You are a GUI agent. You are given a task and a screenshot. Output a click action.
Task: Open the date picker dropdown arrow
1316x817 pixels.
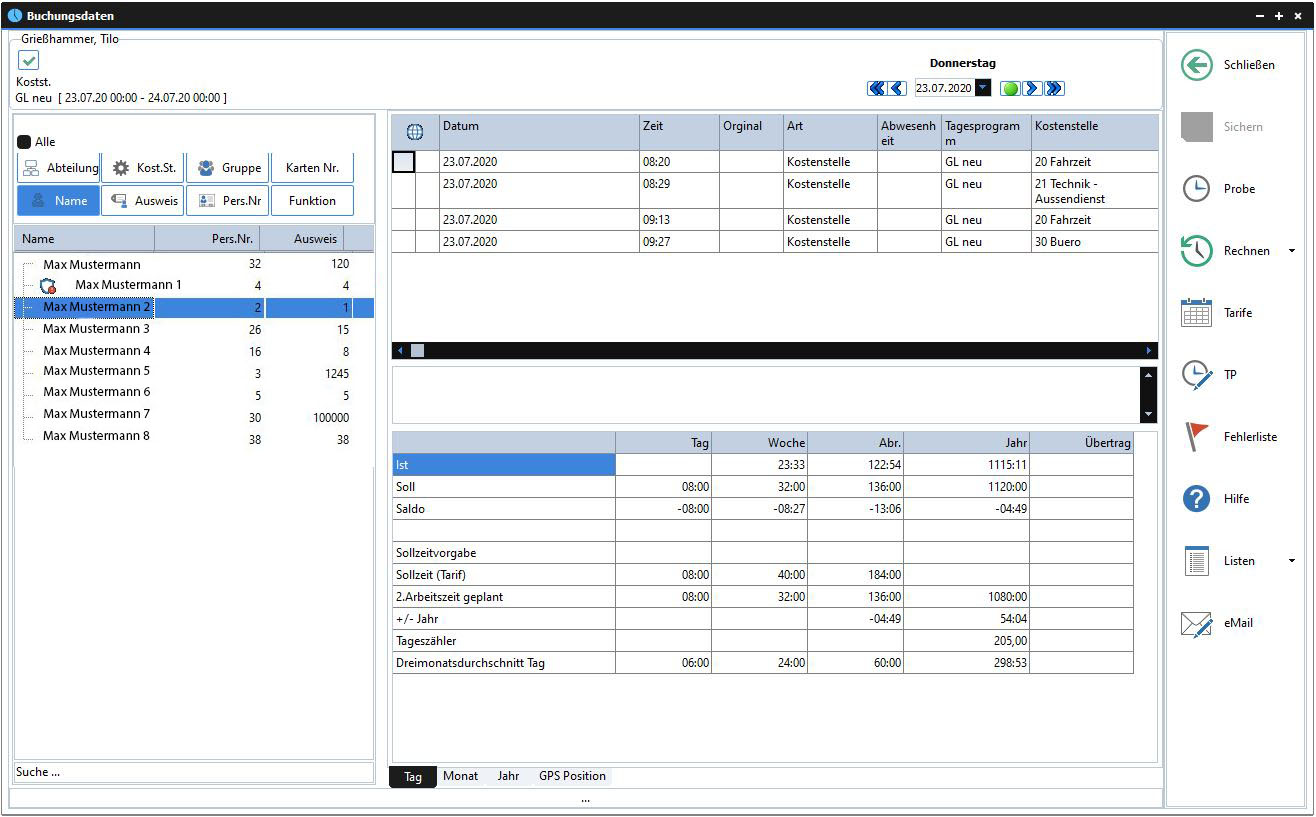[x=983, y=89]
